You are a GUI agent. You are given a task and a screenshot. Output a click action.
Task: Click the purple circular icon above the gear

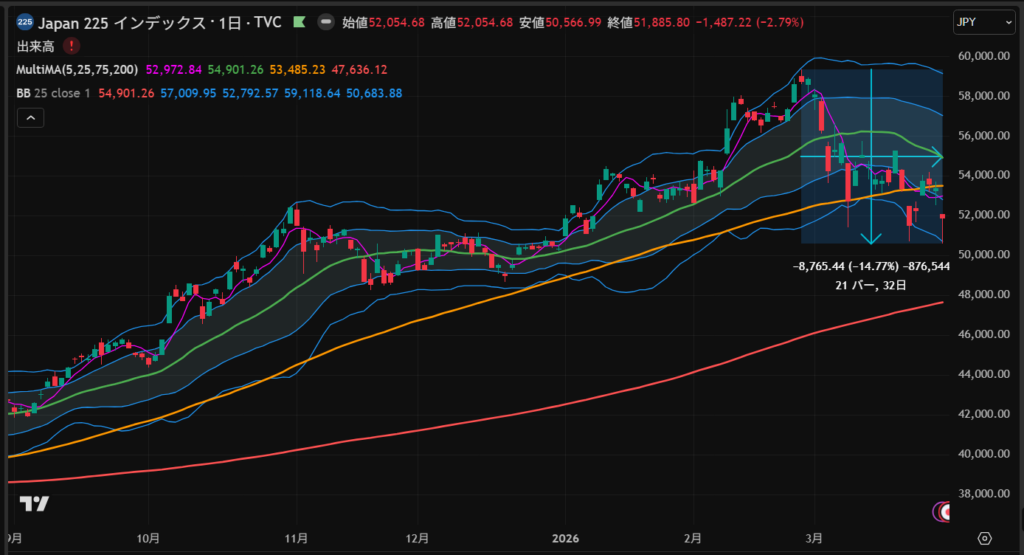tap(941, 512)
